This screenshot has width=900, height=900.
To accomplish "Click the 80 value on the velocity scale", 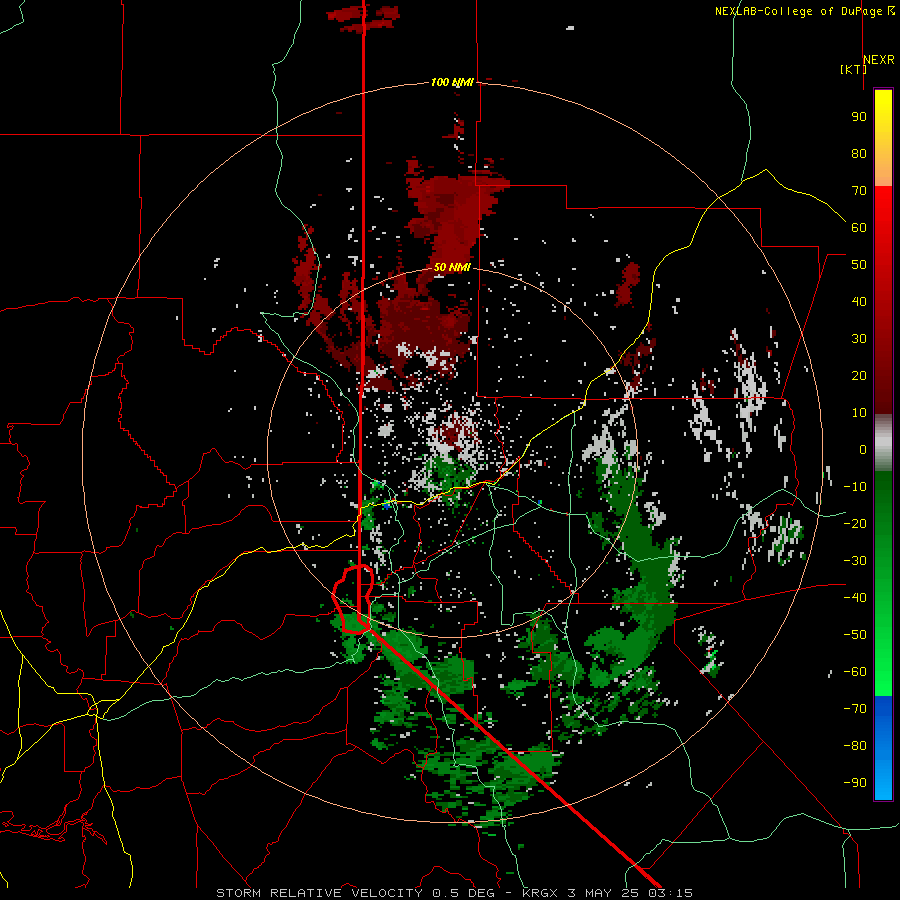I will (x=859, y=153).
